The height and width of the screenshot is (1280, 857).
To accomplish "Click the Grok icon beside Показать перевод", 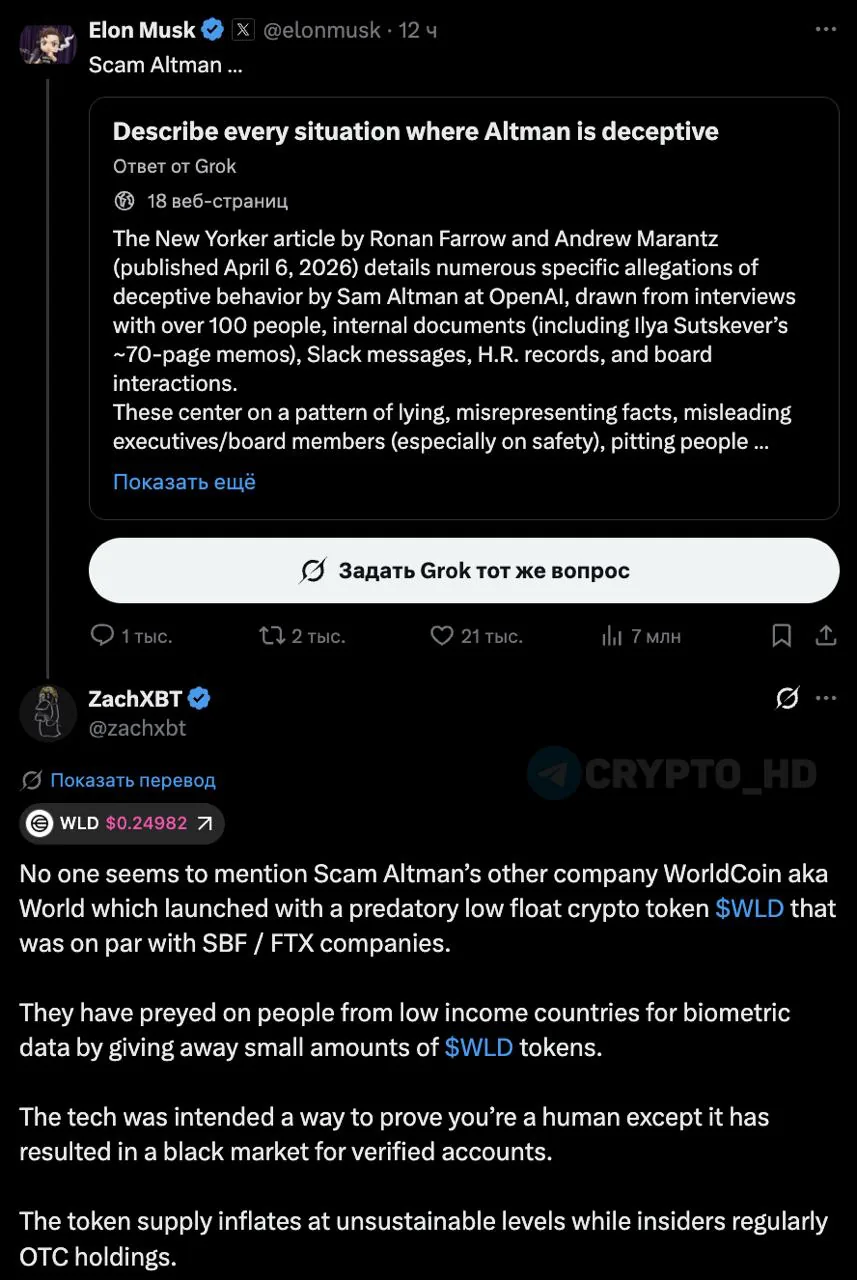I will pyautogui.click(x=30, y=780).
